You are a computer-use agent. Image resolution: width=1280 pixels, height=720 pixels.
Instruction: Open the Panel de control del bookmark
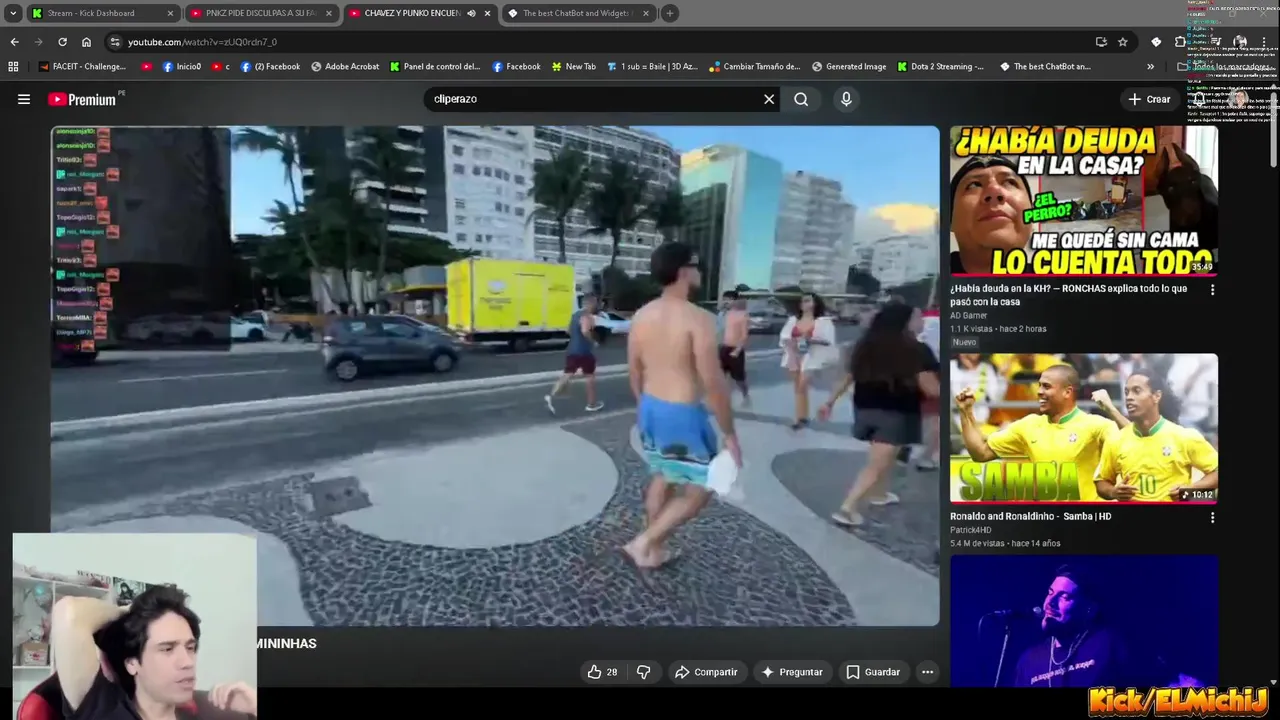pos(435,66)
